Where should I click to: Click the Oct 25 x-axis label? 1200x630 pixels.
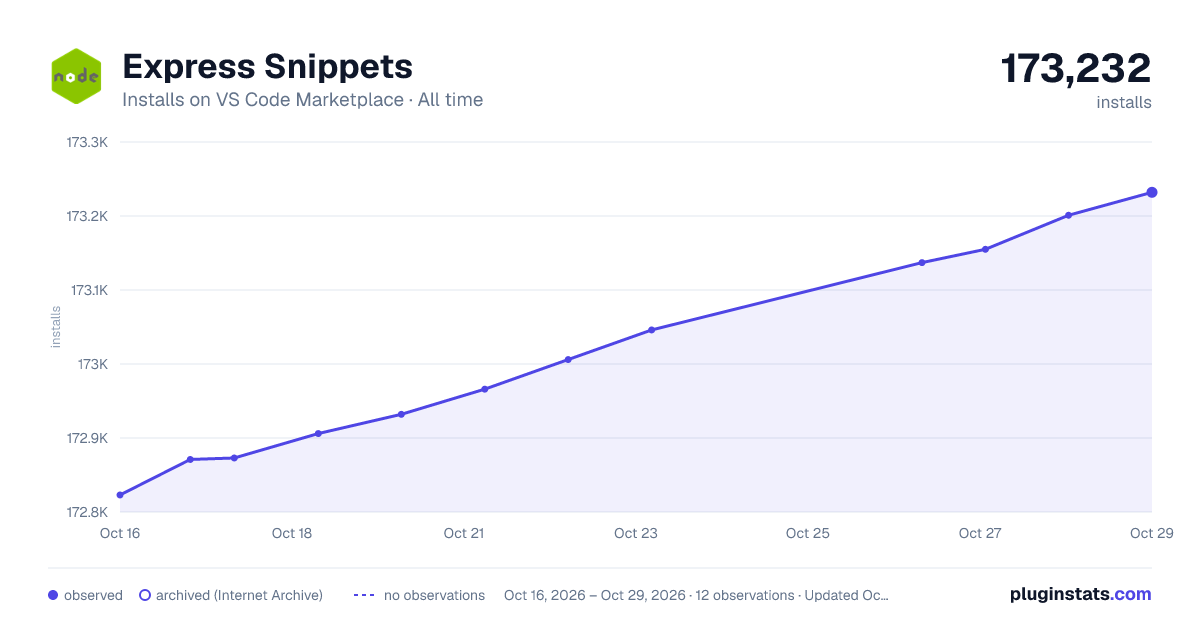[x=808, y=533]
